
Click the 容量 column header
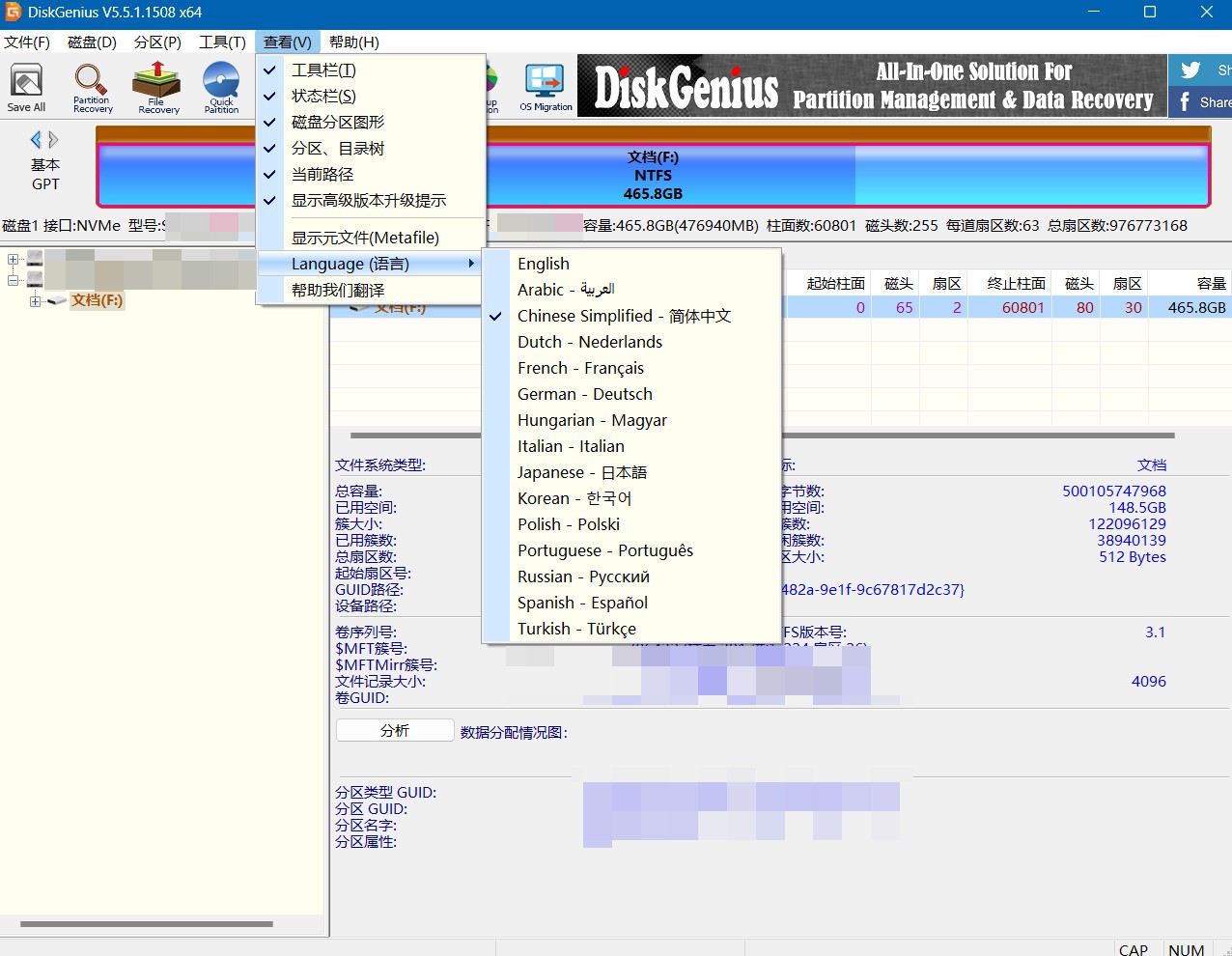1190,283
